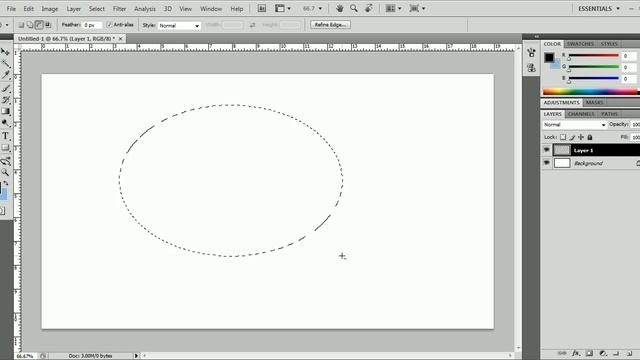
Task: Open the File menu
Action: 11,9
